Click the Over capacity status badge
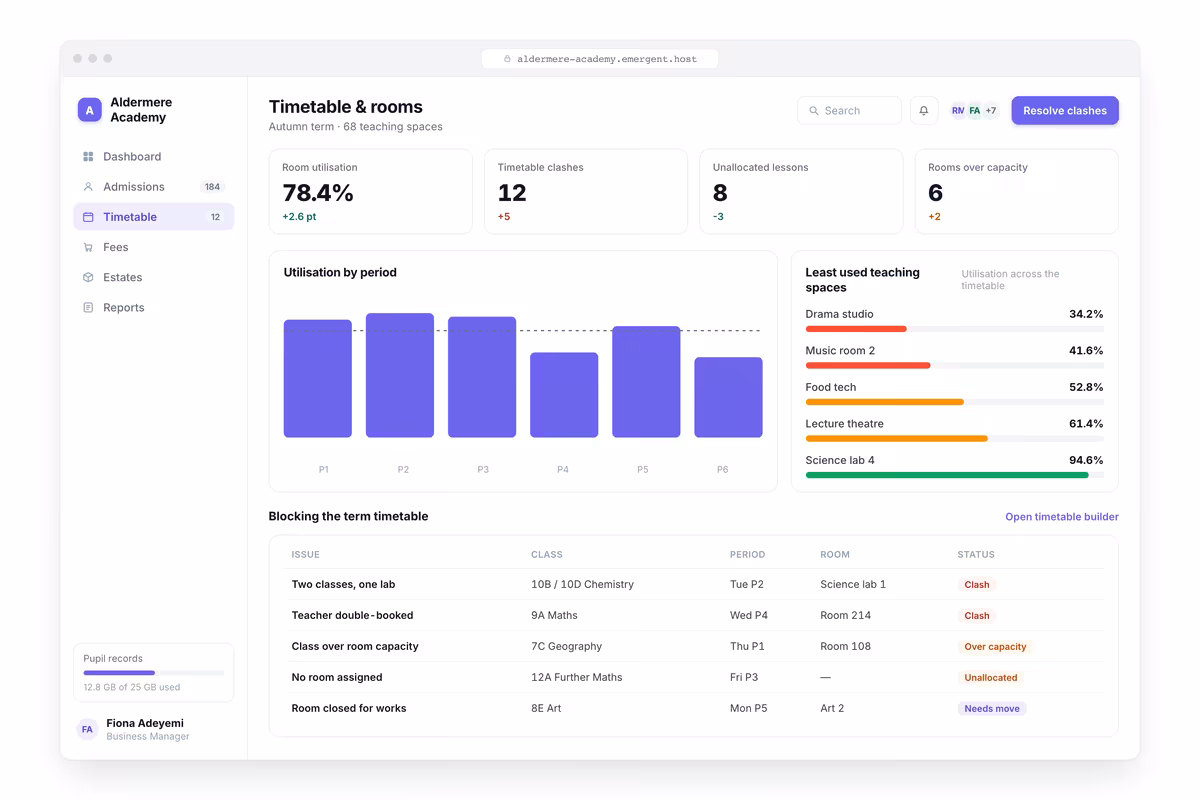This screenshot has height=800, width=1200. (995, 647)
